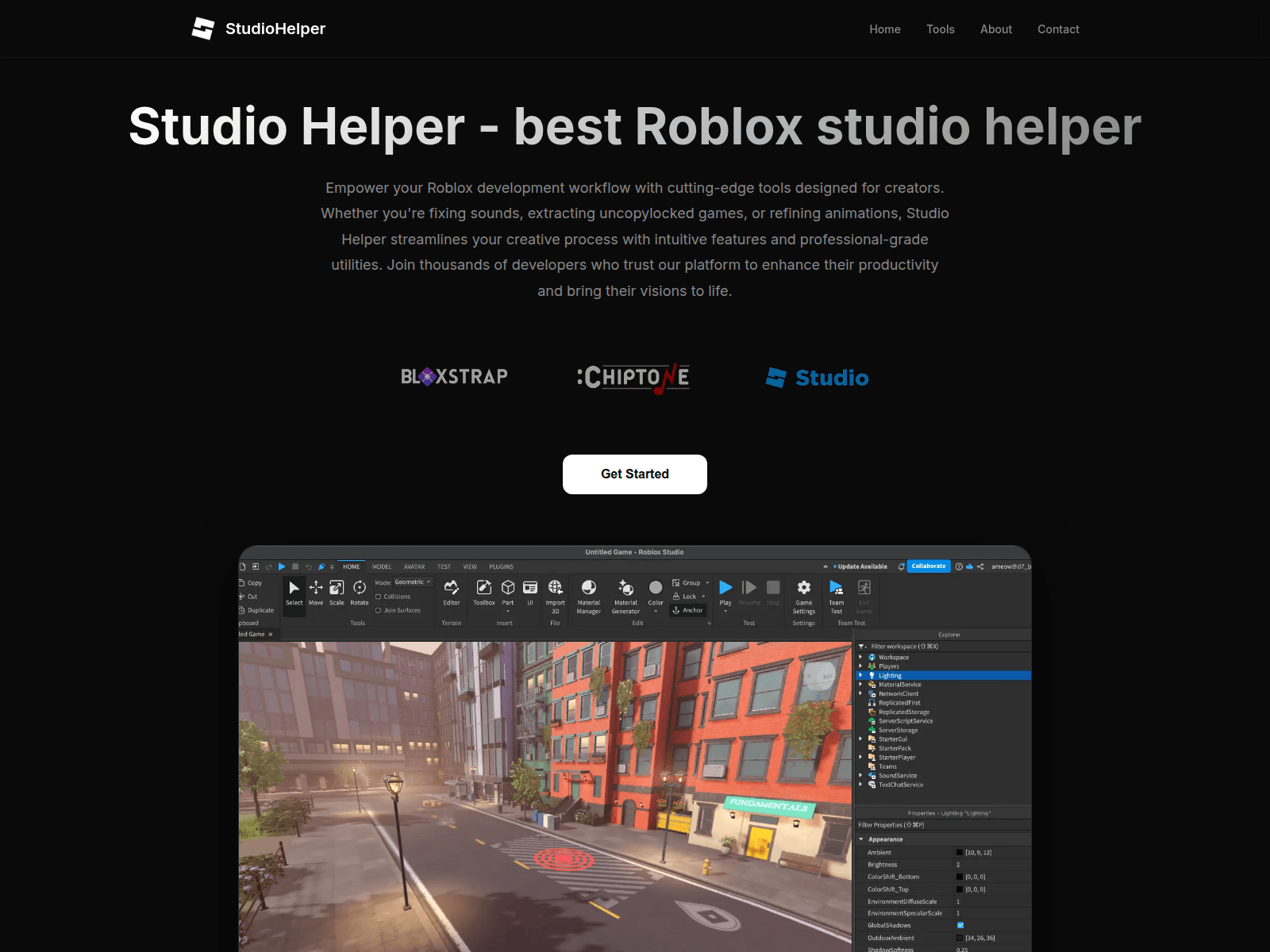Open the Terrain Editor

pyautogui.click(x=452, y=593)
